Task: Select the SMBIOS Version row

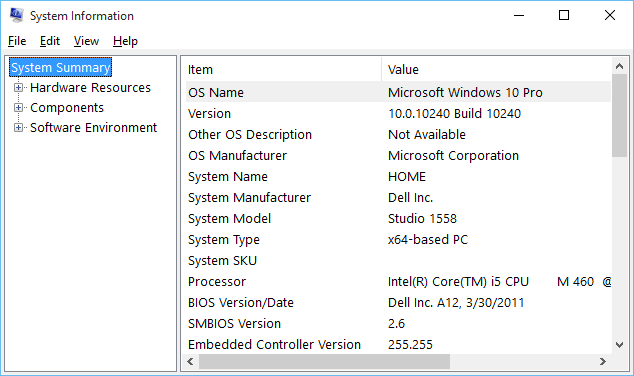Action: point(398,324)
